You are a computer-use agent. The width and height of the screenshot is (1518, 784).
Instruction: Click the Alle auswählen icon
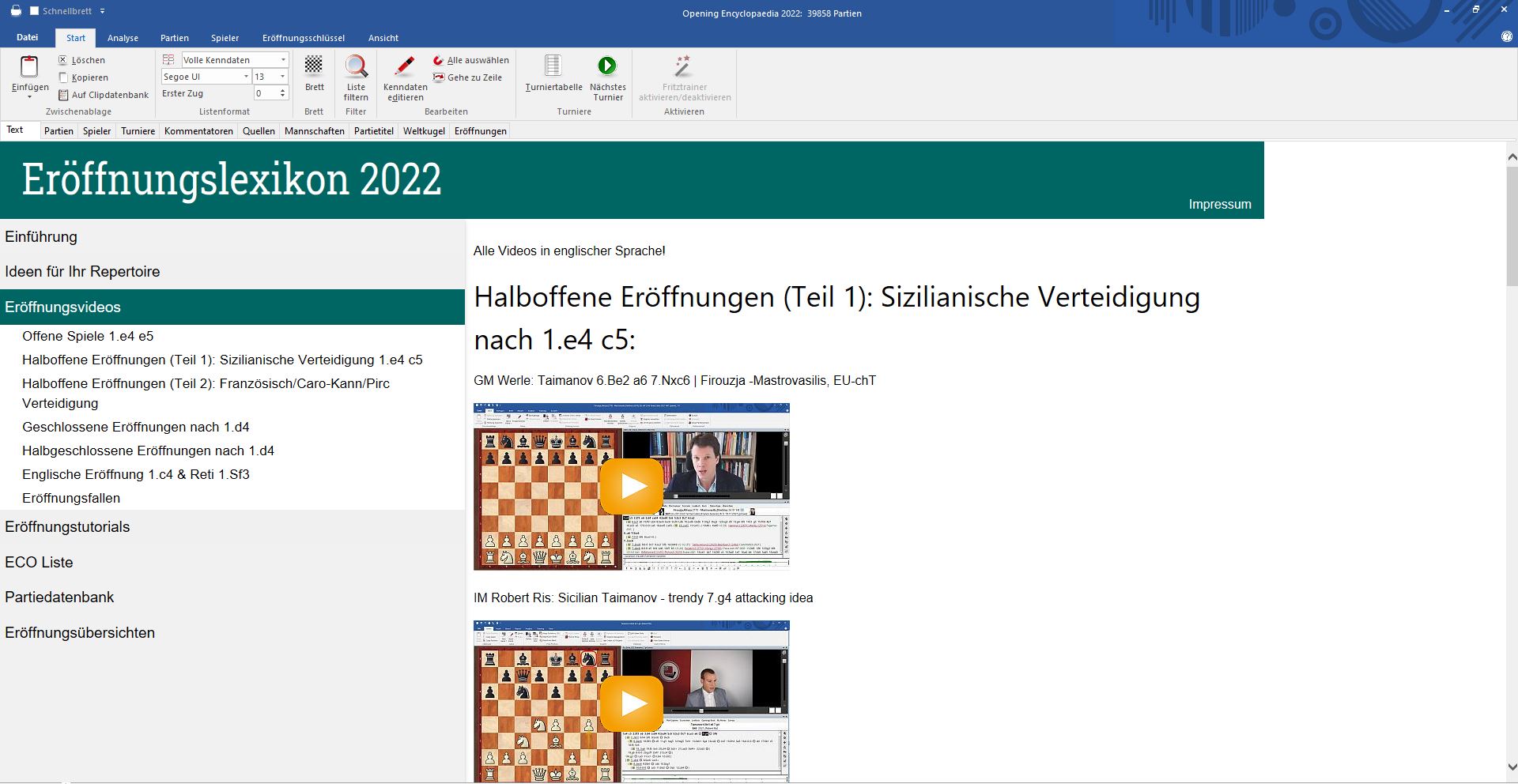(439, 60)
